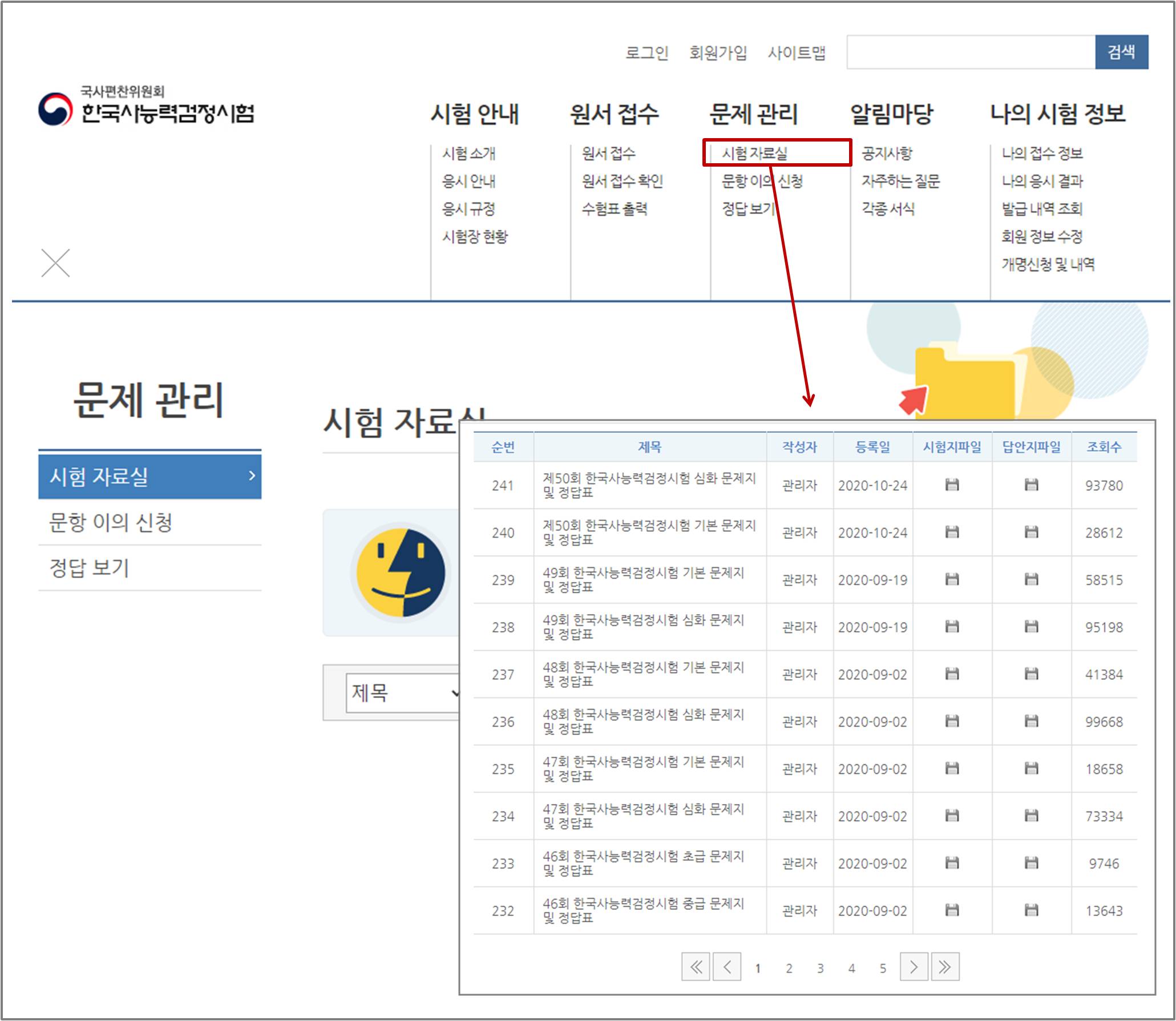Screen dimensions: 1176x1021
Task: Open 문제 관리 top menu
Action: [x=753, y=114]
